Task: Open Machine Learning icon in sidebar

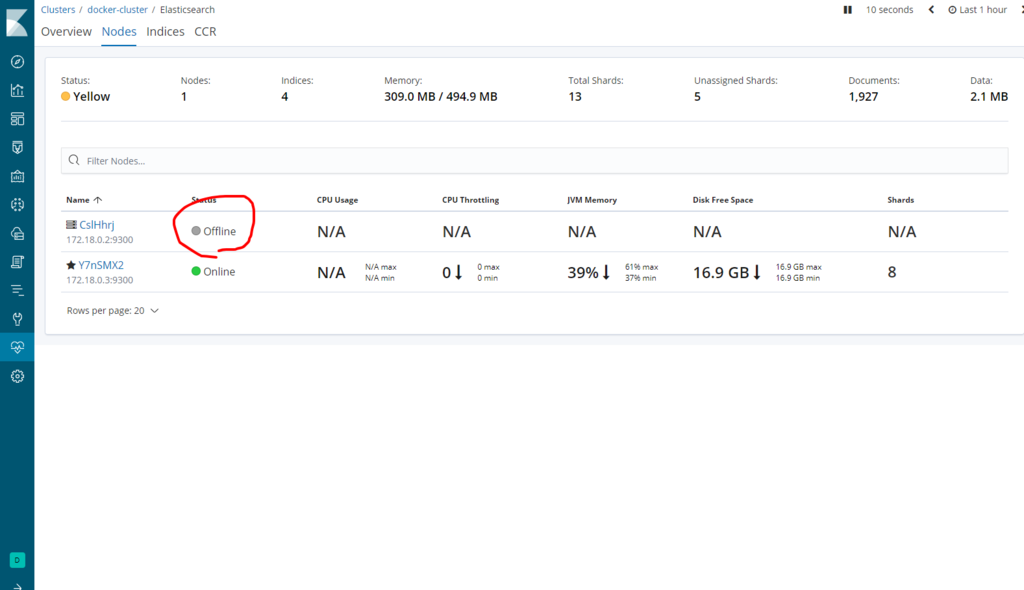Action: [18, 205]
